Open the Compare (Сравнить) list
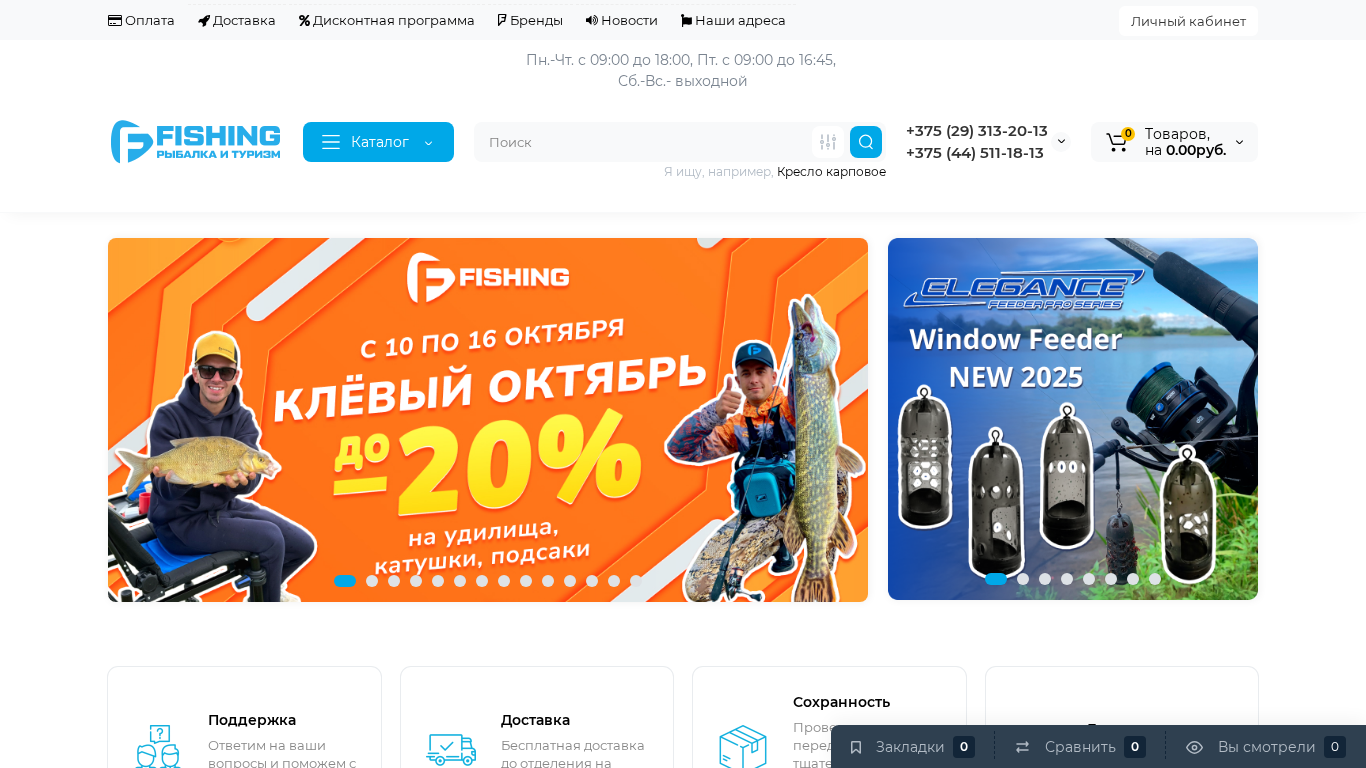Image resolution: width=1366 pixels, height=768 pixels. click(x=1080, y=747)
